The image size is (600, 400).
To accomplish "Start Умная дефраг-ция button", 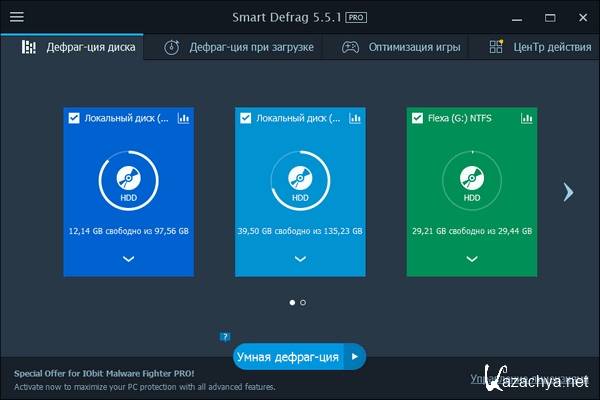I will 288,357.
